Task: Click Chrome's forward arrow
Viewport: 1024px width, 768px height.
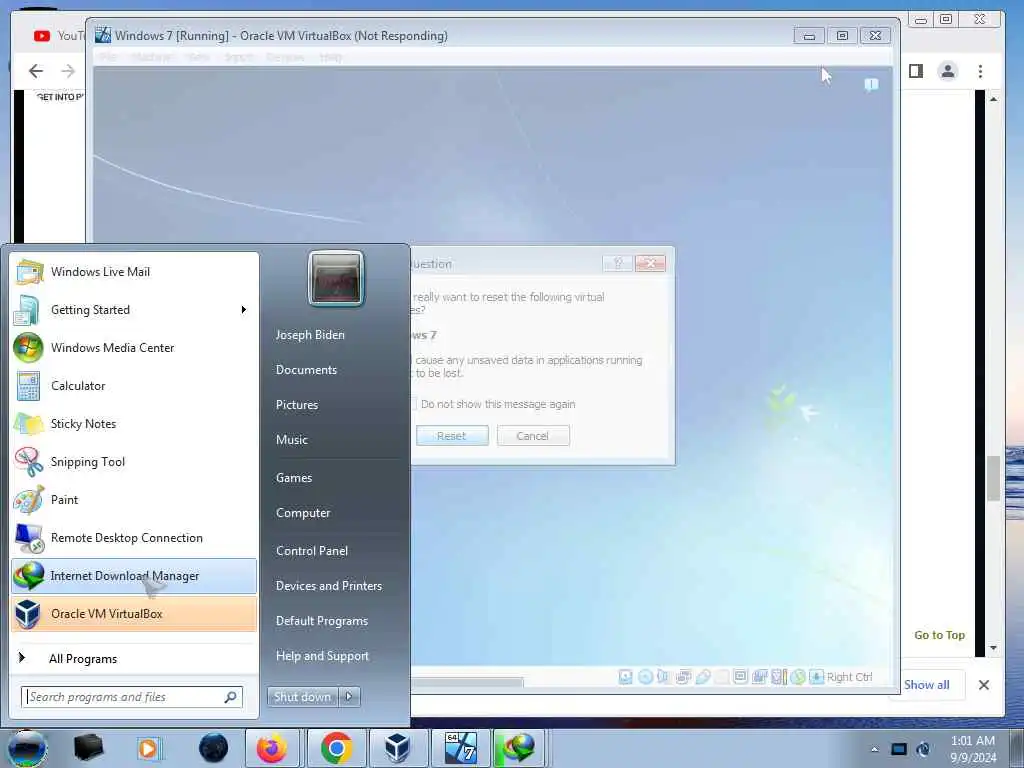Action: click(x=68, y=71)
